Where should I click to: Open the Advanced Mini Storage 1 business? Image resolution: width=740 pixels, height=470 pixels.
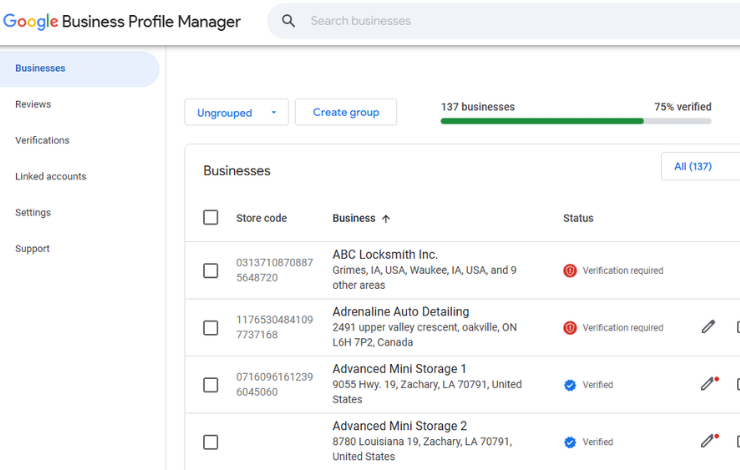coord(399,369)
